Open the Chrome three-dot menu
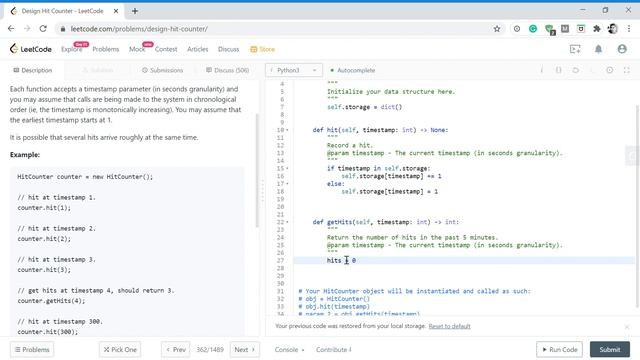The image size is (640, 360). pyautogui.click(x=629, y=29)
